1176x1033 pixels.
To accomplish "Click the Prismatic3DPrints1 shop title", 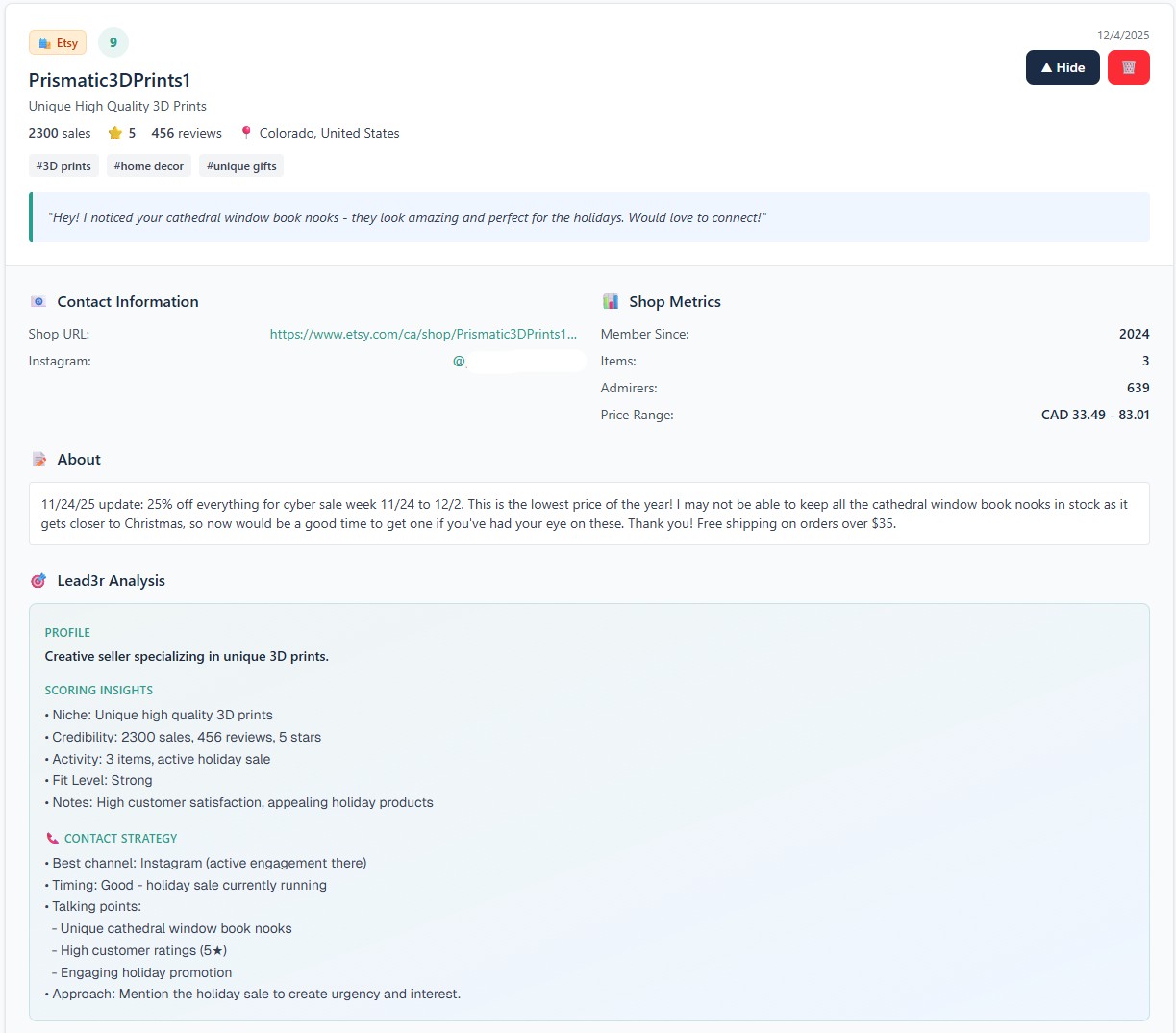I will [x=110, y=80].
